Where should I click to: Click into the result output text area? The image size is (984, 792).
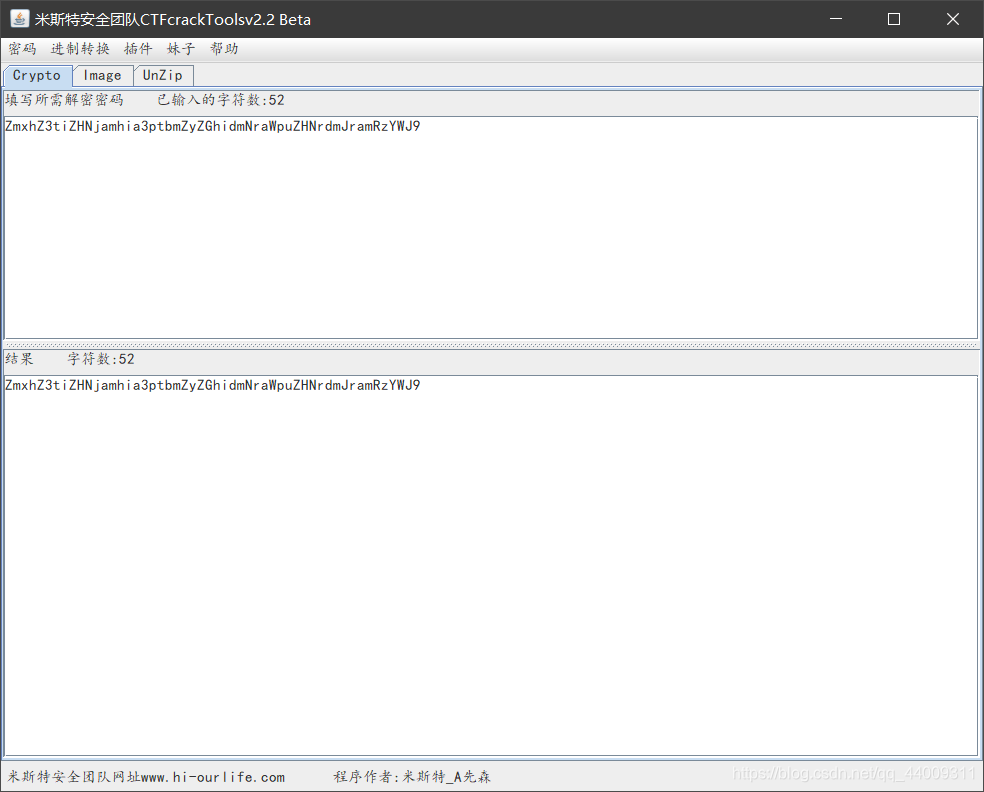tap(491, 565)
